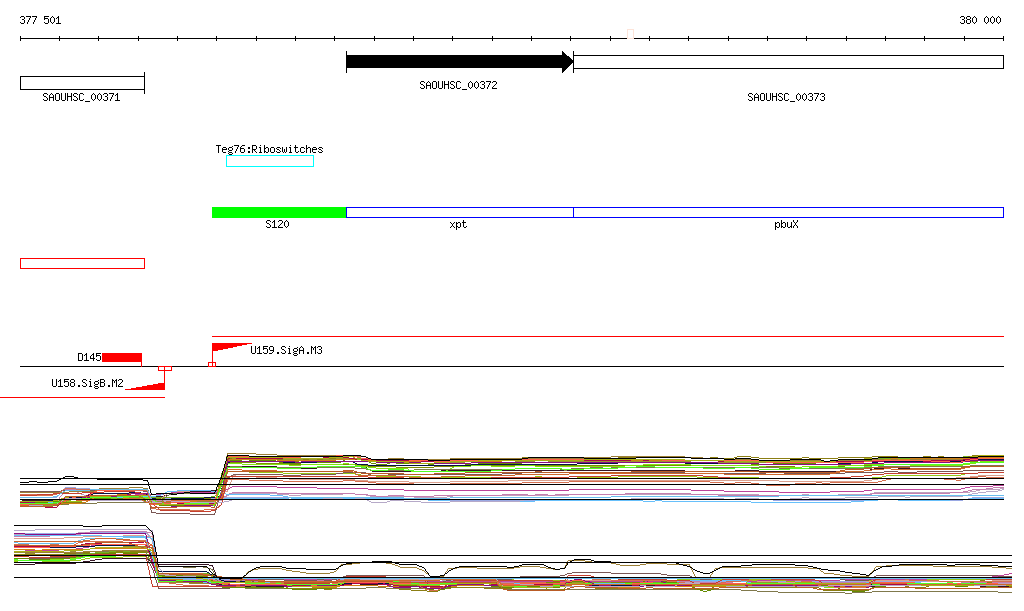Select the SAOUHSC_00371 gene rectangle
Viewport: 1024px width, 611px height.
[82, 83]
